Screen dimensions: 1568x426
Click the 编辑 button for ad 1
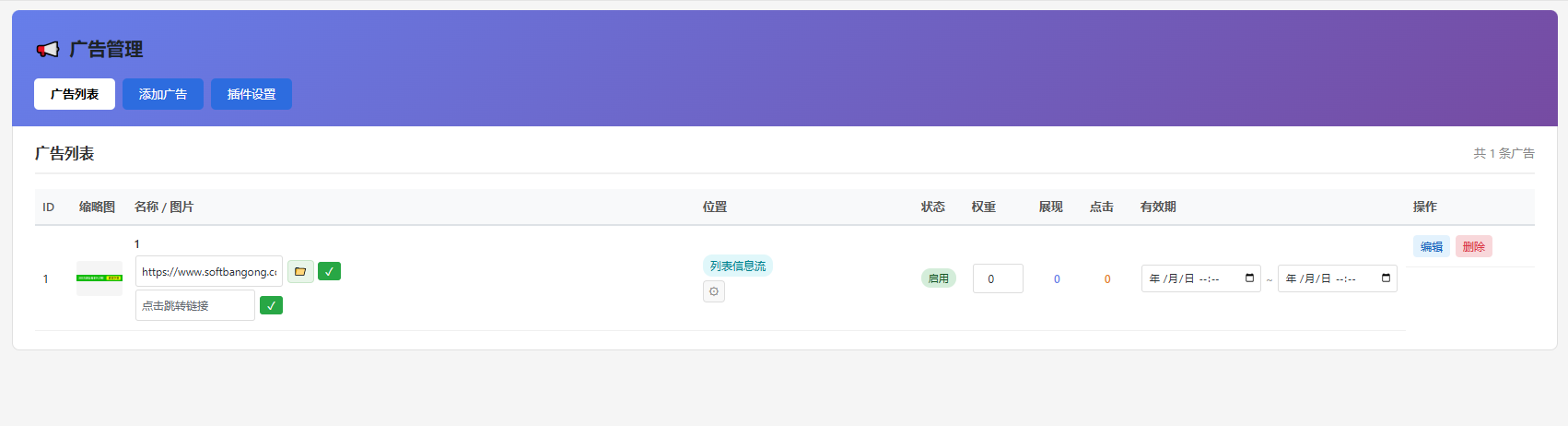coord(1431,246)
